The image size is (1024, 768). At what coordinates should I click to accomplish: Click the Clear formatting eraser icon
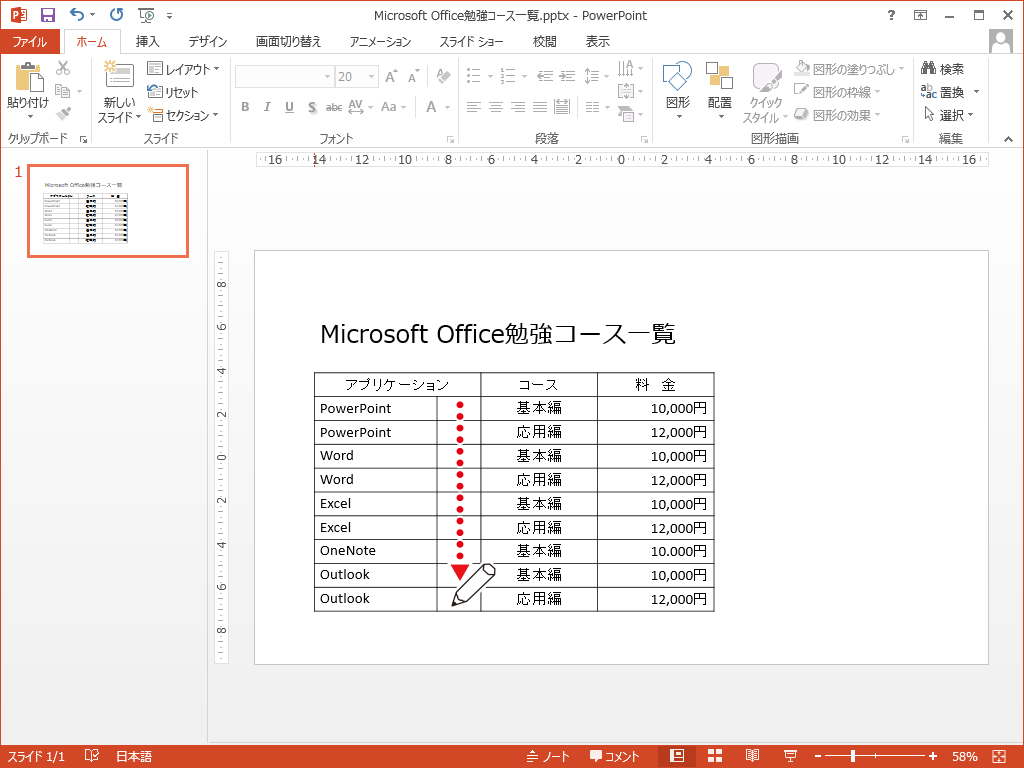click(x=443, y=76)
